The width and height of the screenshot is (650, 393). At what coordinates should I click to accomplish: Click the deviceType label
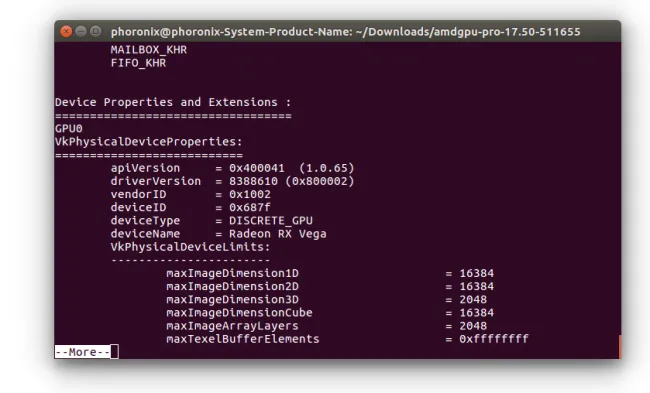coord(145,221)
